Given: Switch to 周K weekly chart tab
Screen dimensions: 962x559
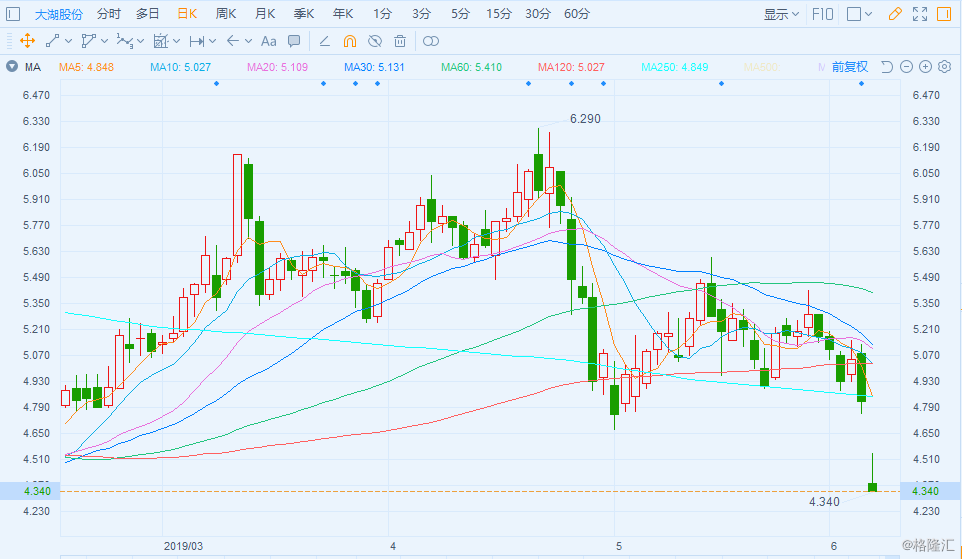Looking at the screenshot, I should (225, 14).
